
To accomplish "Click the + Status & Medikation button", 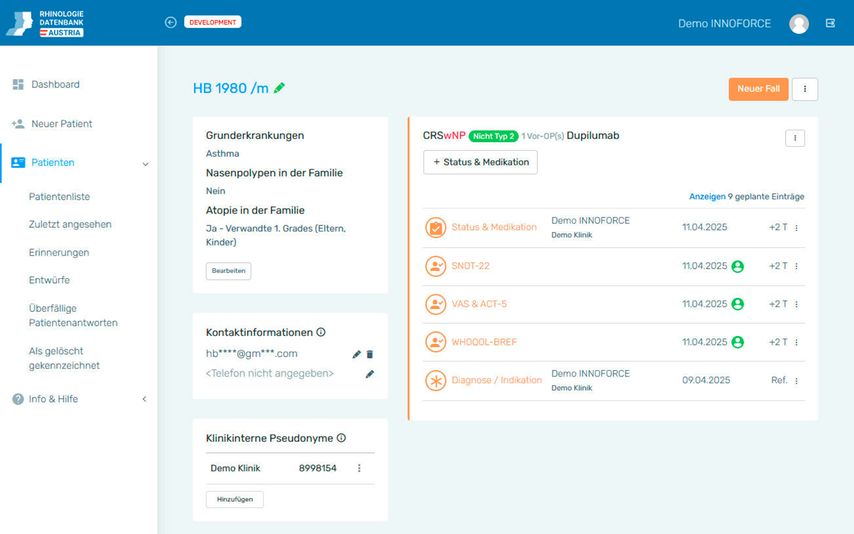I will click(x=480, y=162).
